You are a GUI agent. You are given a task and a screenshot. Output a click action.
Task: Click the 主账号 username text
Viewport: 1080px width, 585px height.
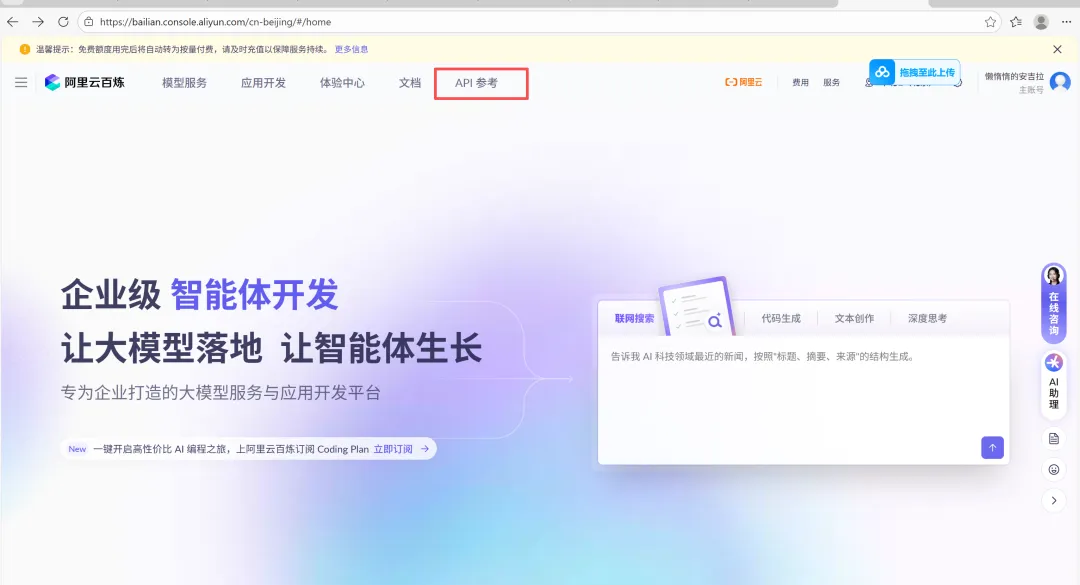[1031, 90]
